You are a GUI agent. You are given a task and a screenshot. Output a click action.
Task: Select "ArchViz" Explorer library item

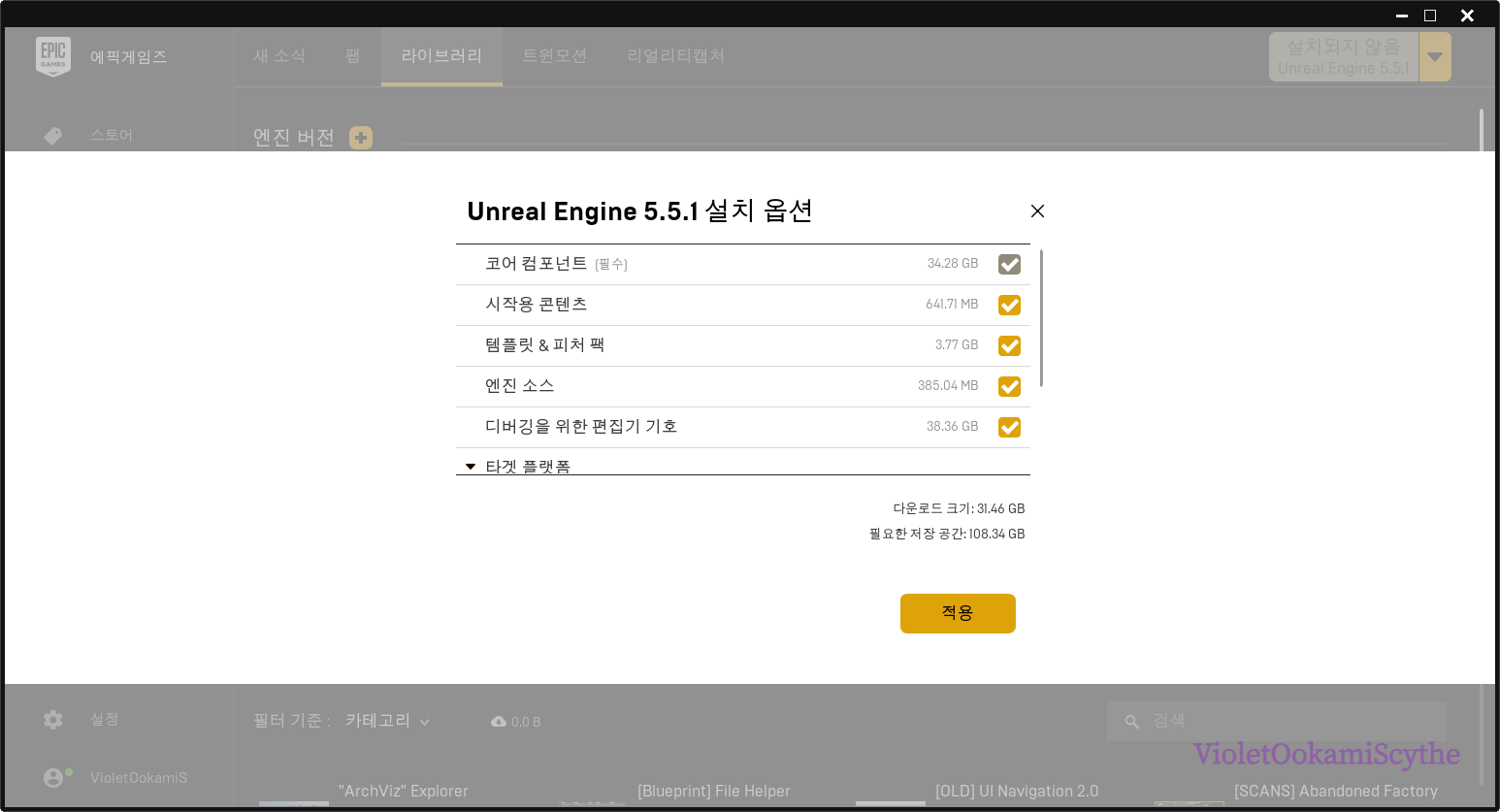[x=404, y=792]
